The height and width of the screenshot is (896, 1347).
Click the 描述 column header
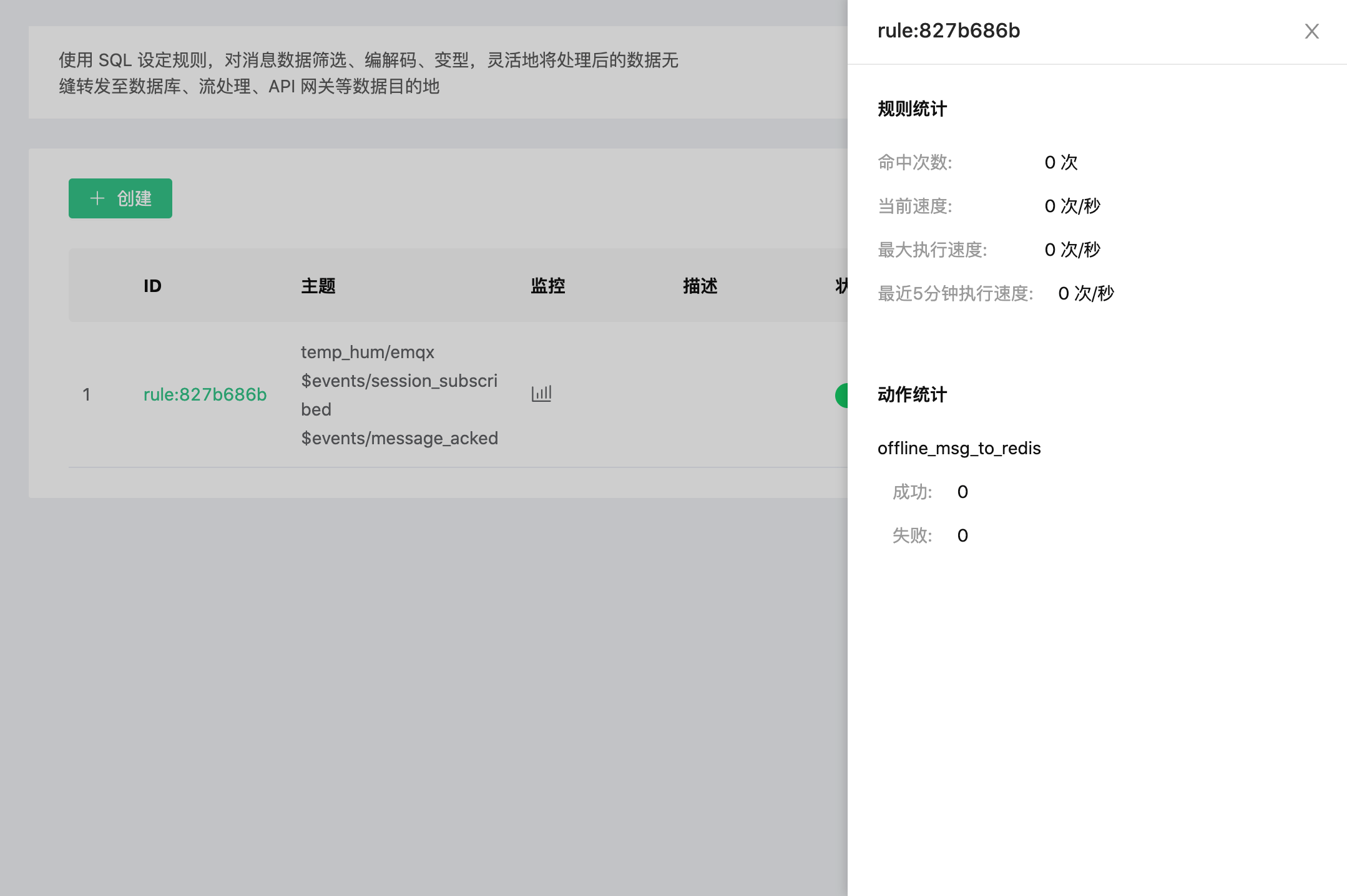pyautogui.click(x=700, y=285)
